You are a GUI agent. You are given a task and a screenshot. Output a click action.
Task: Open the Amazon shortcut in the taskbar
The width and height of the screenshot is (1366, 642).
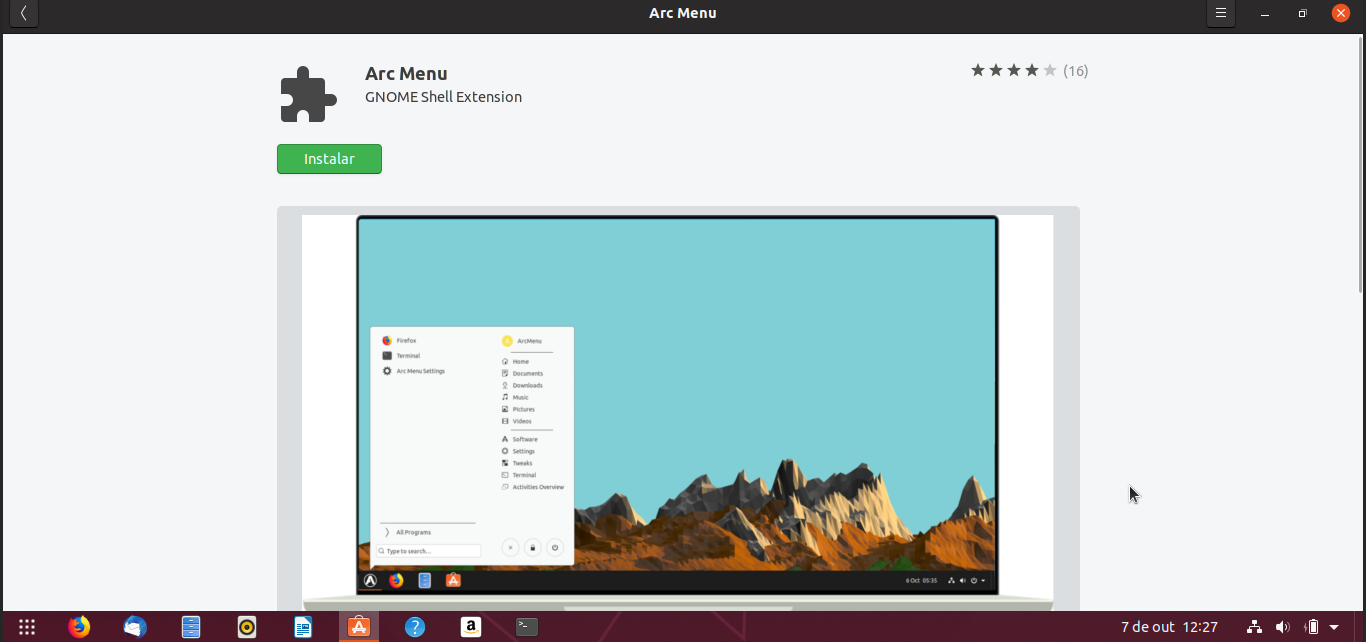pos(470,627)
